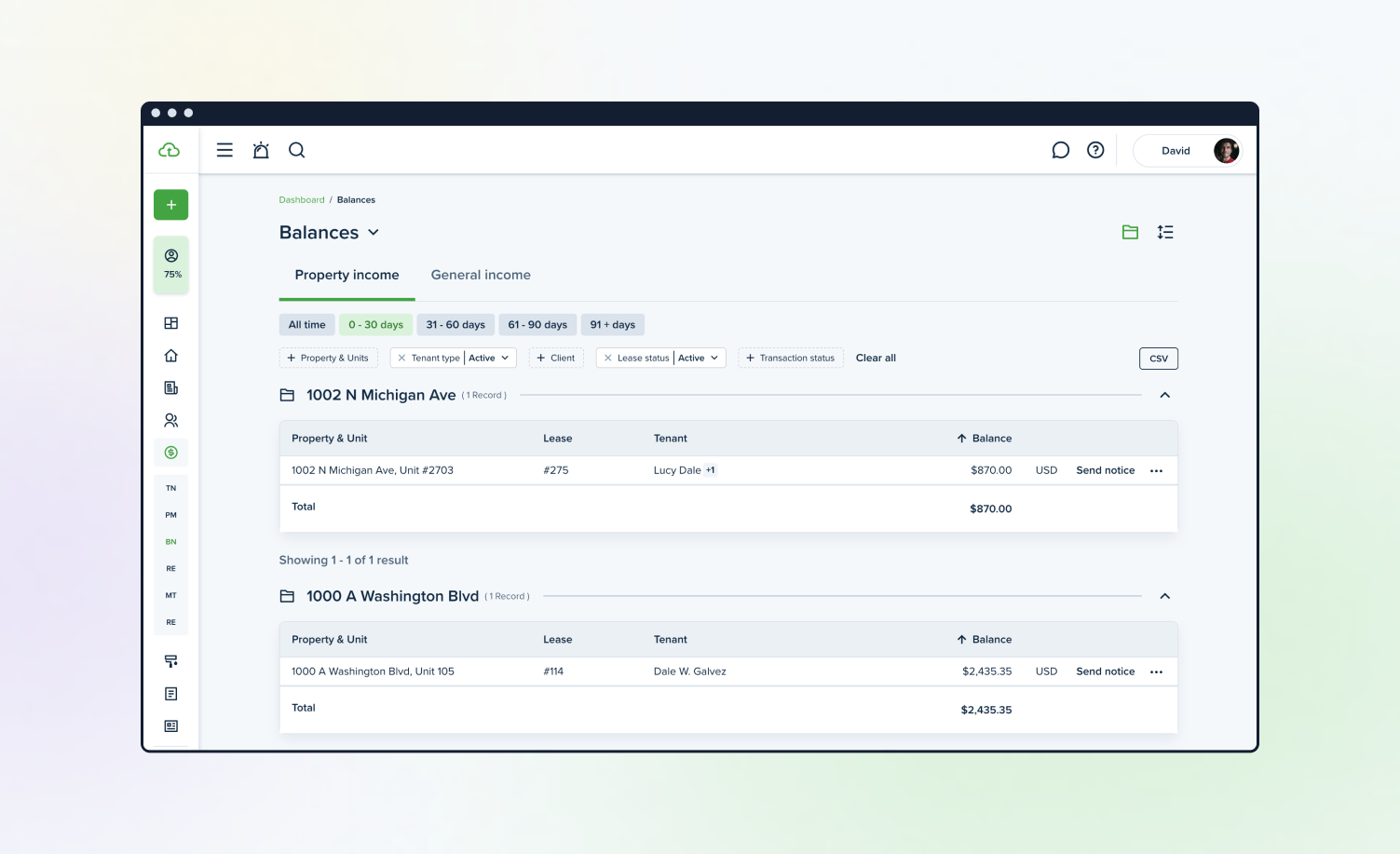The height and width of the screenshot is (854, 1400).
Task: Open the chat messages icon
Action: point(1060,150)
